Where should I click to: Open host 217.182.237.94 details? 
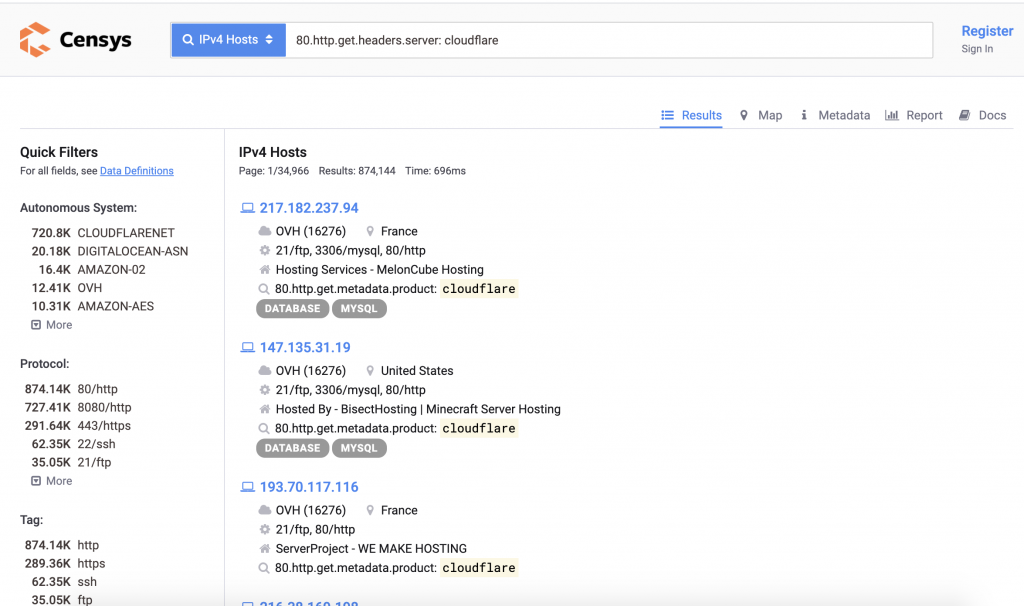[x=308, y=208]
